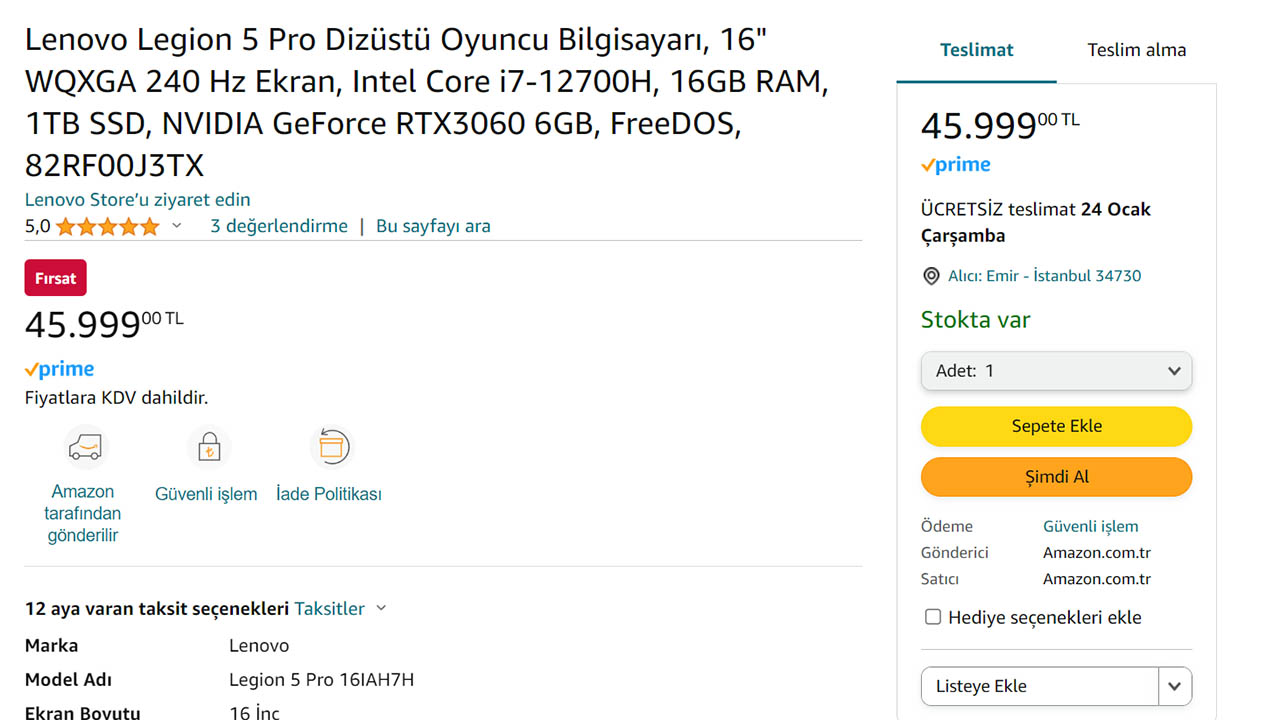Image resolution: width=1280 pixels, height=720 pixels.
Task: Click the Amazon delivery truck icon
Action: pos(84,447)
